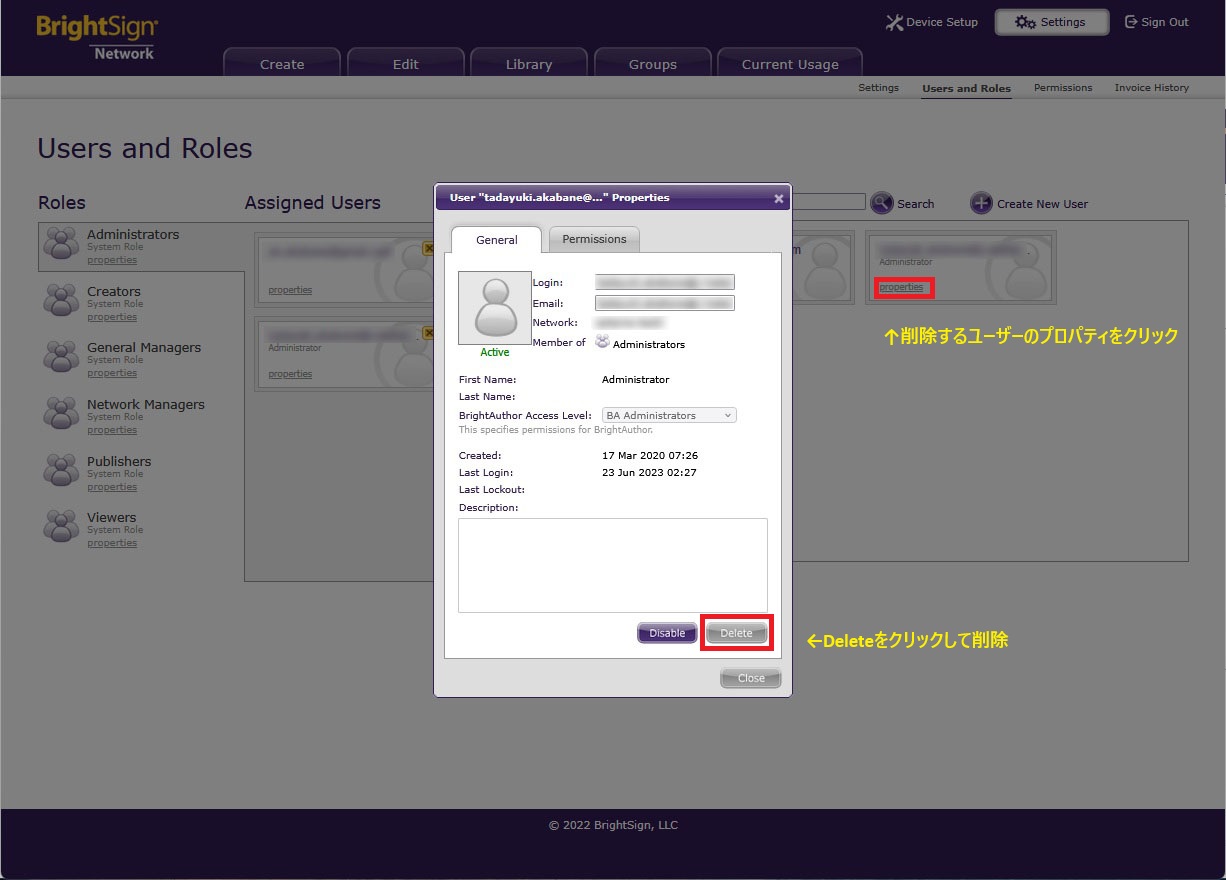Click the Disable user button
This screenshot has width=1226, height=880.
(667, 633)
